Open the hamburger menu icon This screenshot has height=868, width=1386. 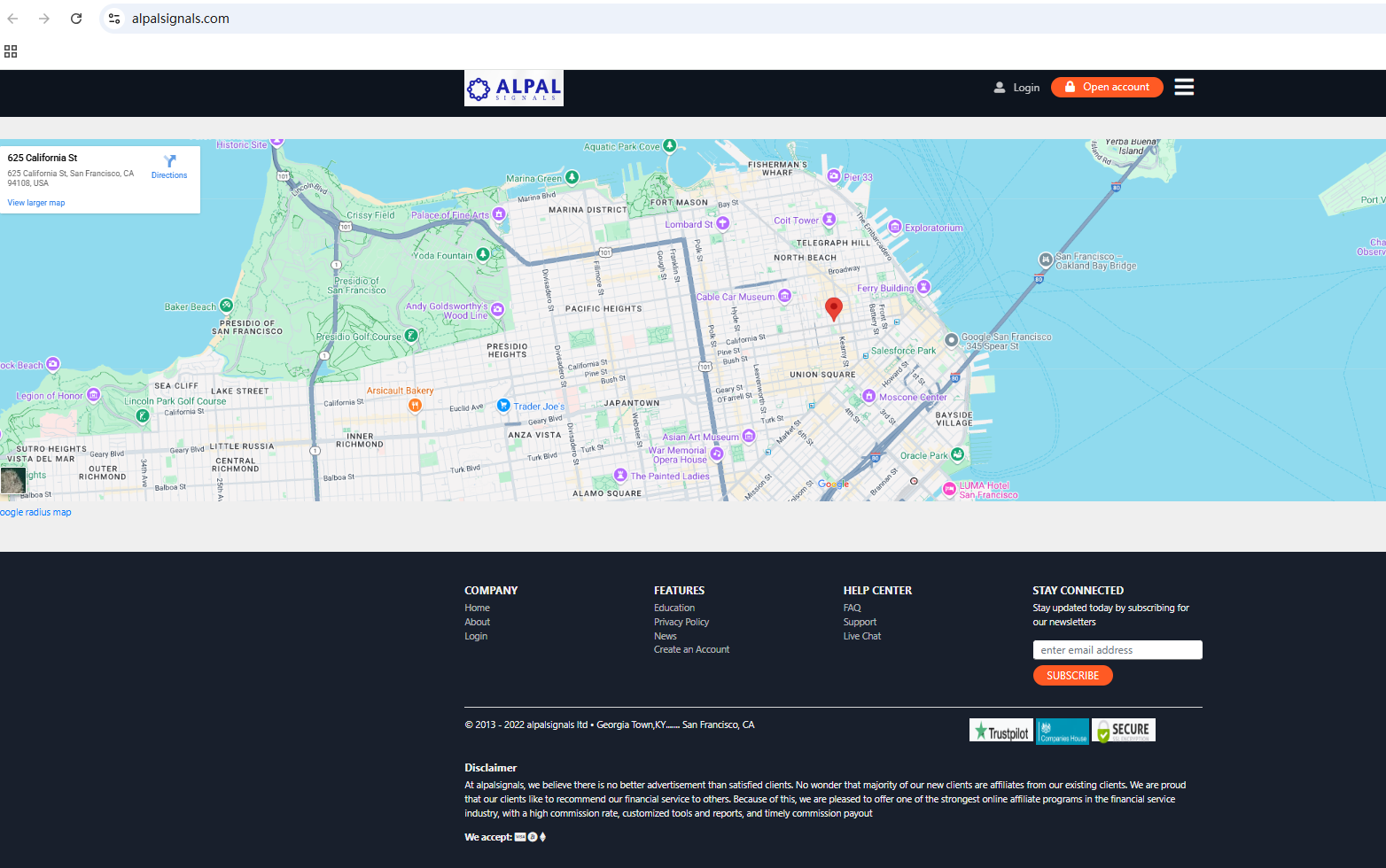1184,87
